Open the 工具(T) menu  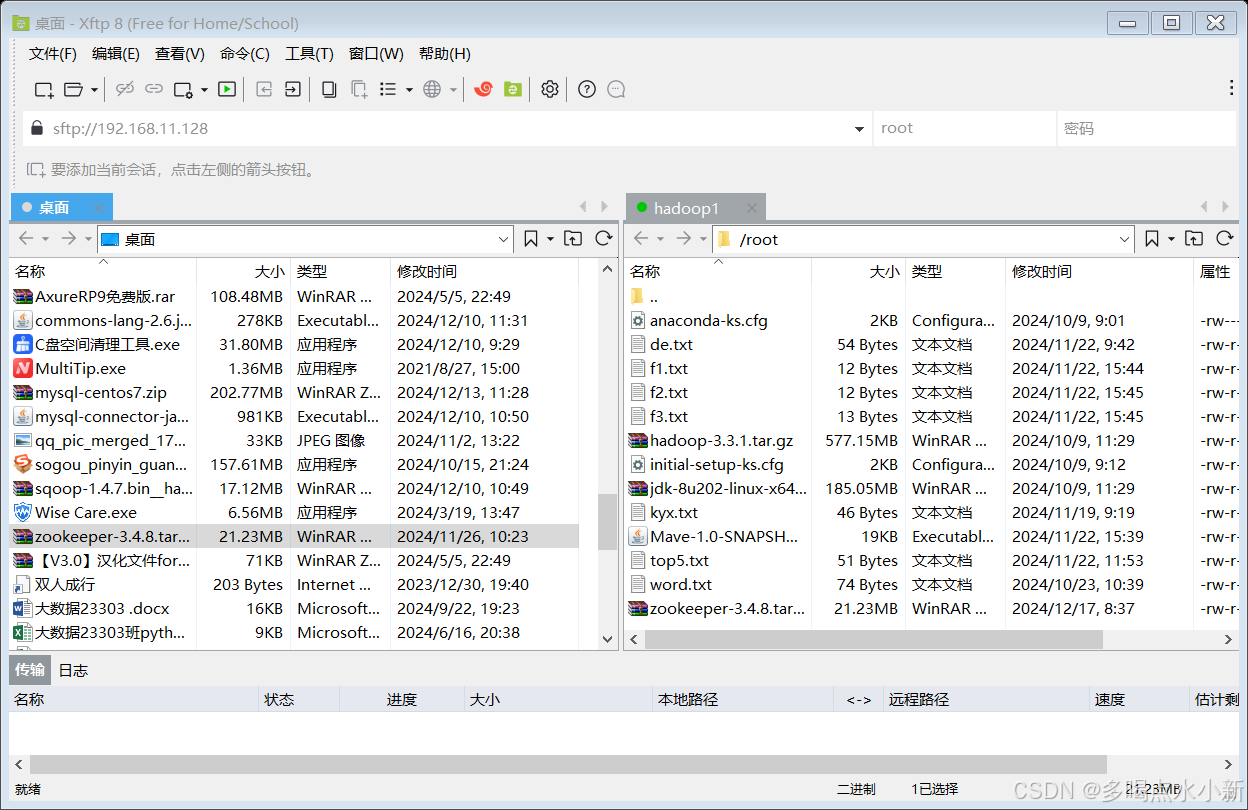pos(309,54)
